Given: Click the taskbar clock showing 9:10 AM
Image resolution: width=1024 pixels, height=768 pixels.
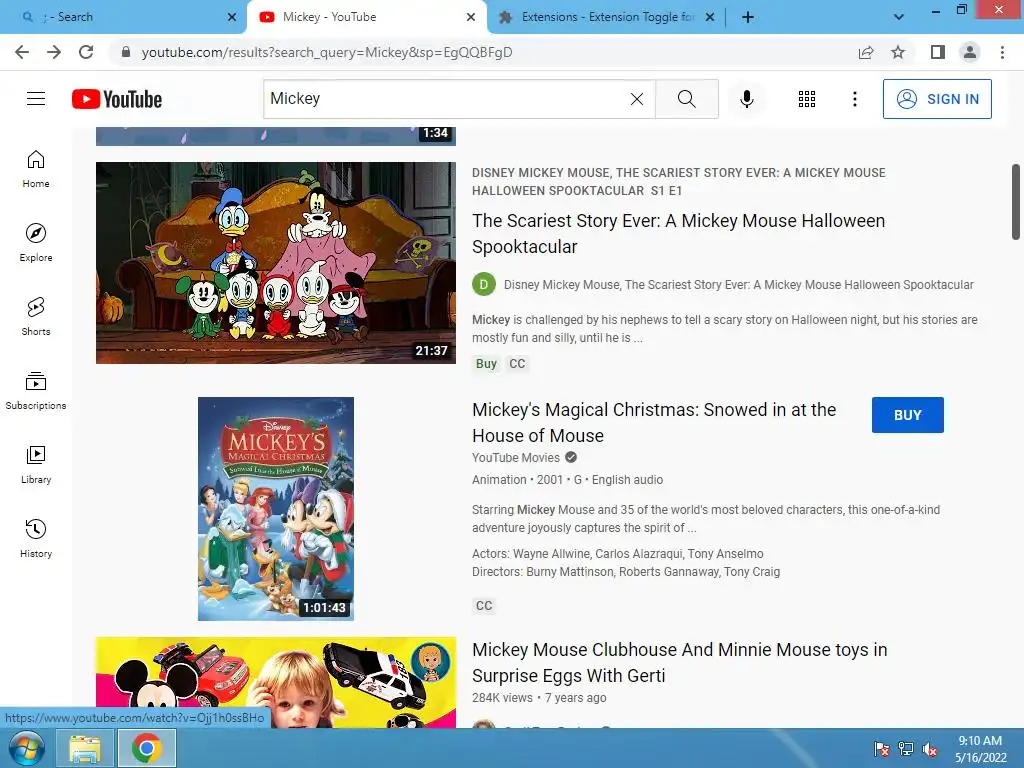Looking at the screenshot, I should [980, 749].
